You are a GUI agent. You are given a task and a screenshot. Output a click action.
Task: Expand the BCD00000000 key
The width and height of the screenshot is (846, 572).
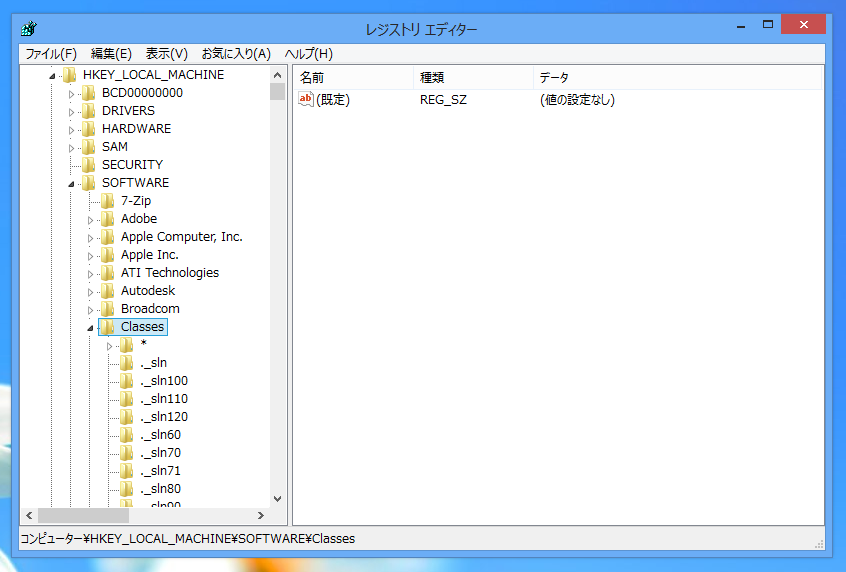71,94
